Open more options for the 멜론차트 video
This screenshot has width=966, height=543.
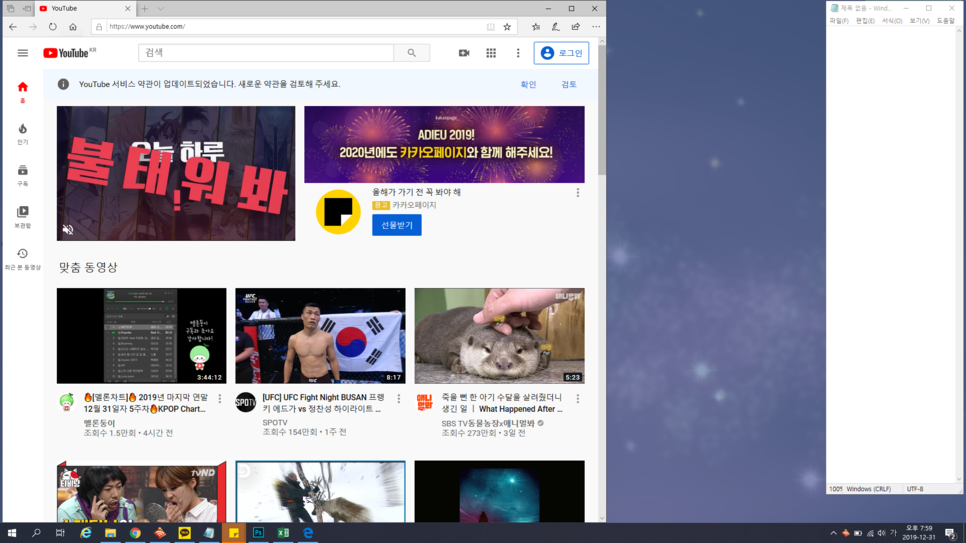pyautogui.click(x=220, y=399)
